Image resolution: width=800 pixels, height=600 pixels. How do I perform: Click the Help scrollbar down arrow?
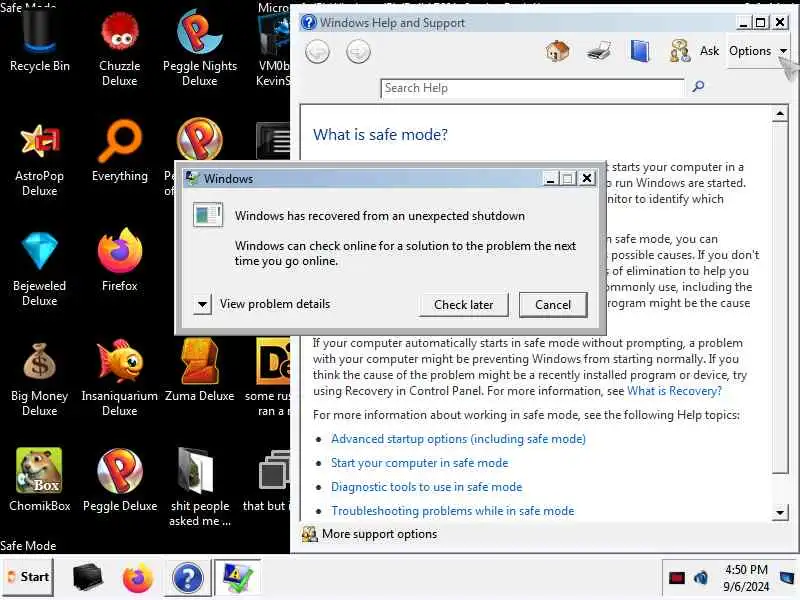tap(780, 512)
